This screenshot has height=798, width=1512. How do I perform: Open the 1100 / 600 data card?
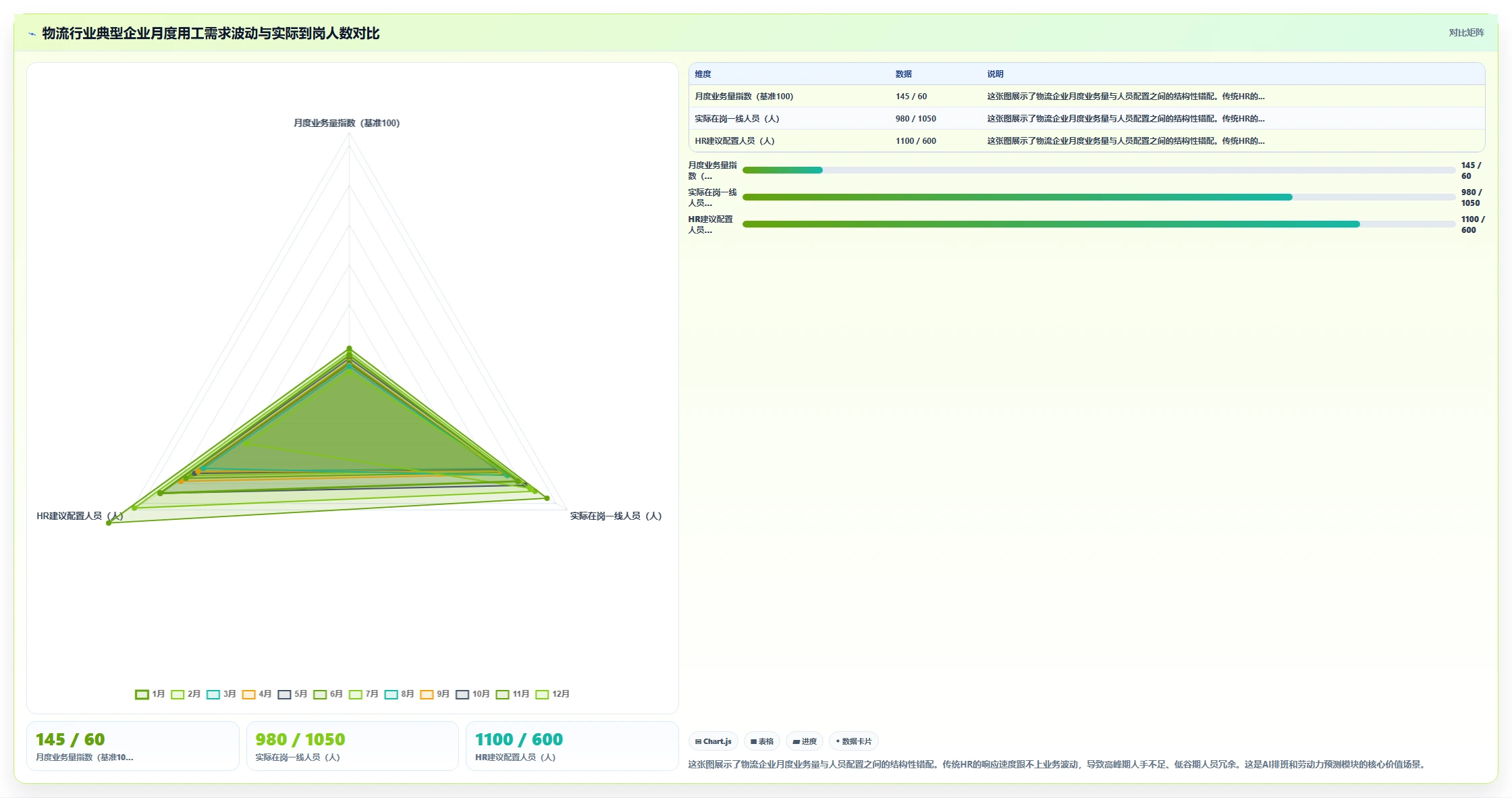pyautogui.click(x=572, y=746)
